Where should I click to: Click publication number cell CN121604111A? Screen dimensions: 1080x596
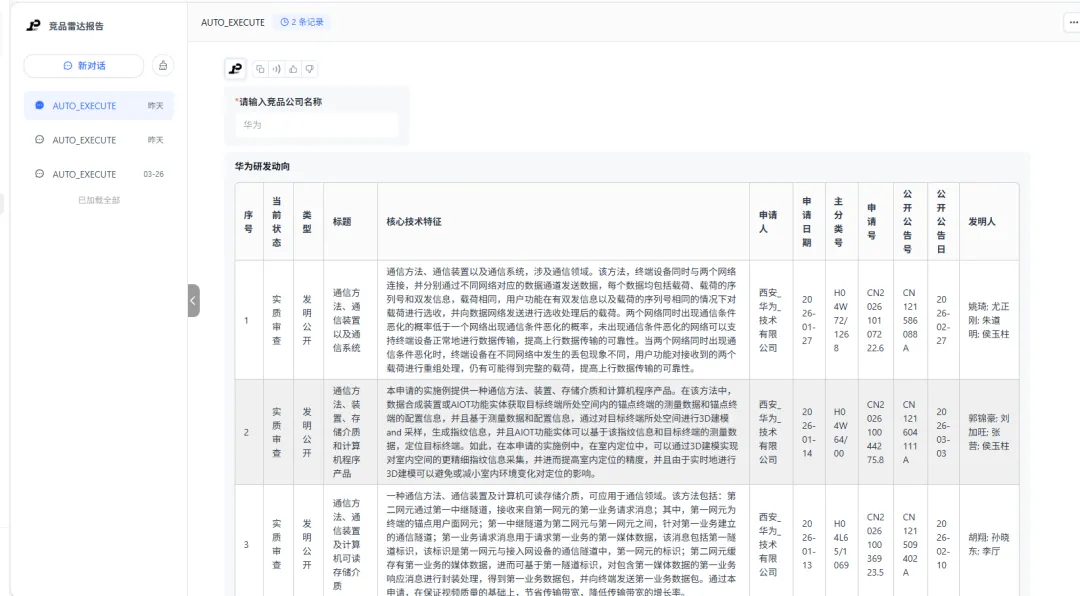(910, 432)
